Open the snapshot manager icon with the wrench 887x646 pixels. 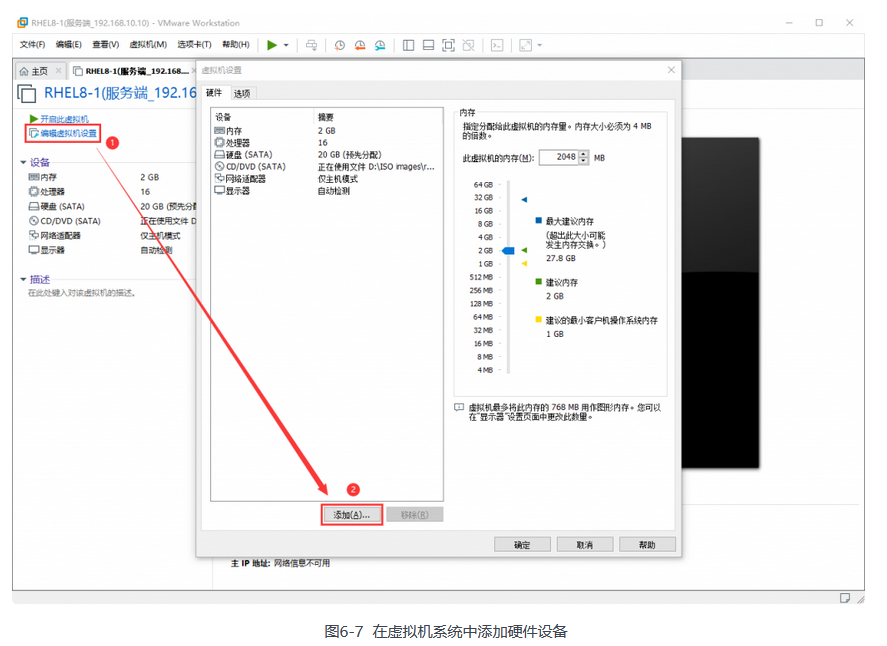[x=380, y=45]
